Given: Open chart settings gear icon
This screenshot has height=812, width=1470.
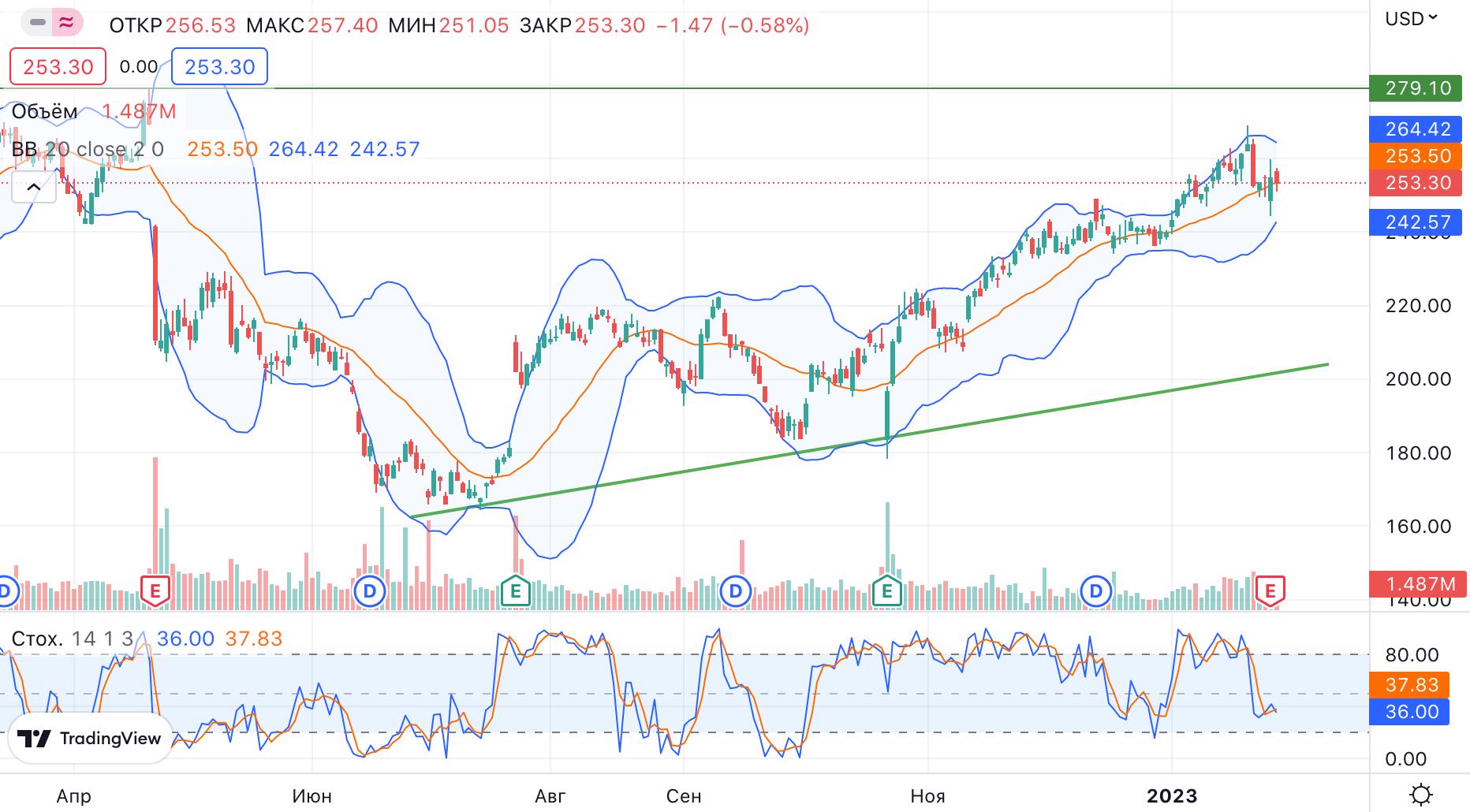Looking at the screenshot, I should [1421, 793].
